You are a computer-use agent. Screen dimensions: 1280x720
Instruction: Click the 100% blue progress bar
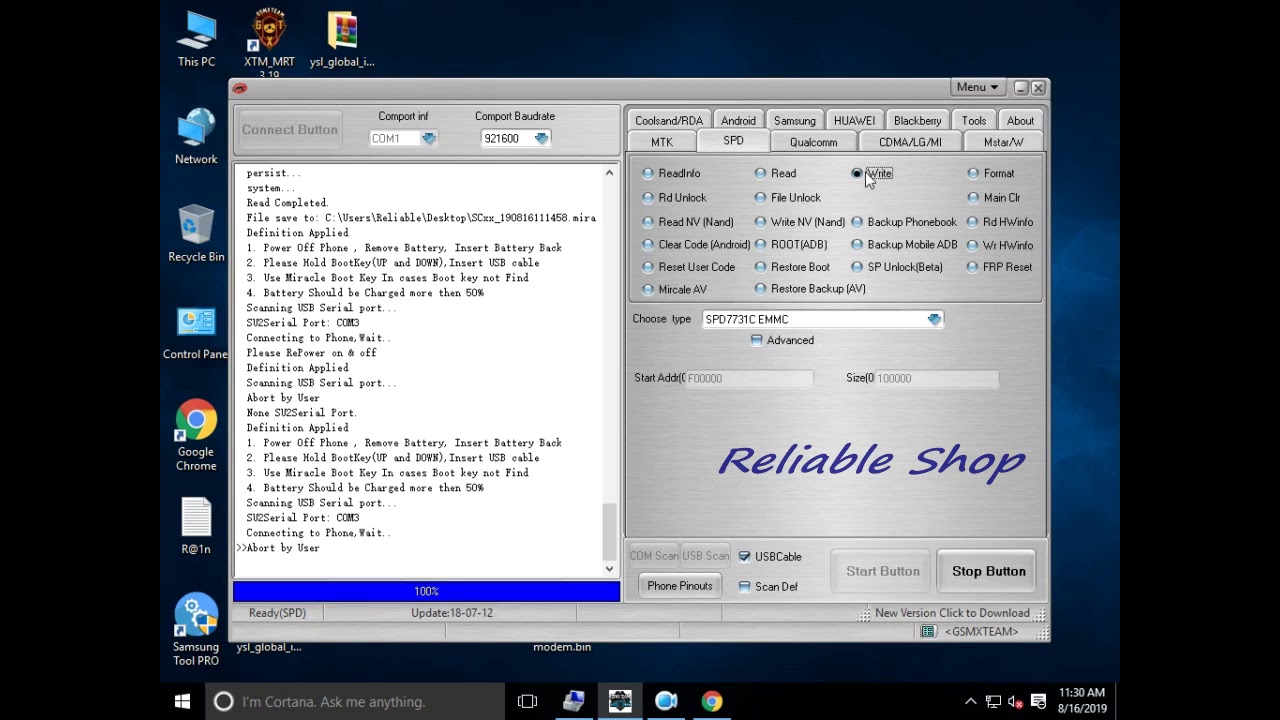tap(427, 592)
